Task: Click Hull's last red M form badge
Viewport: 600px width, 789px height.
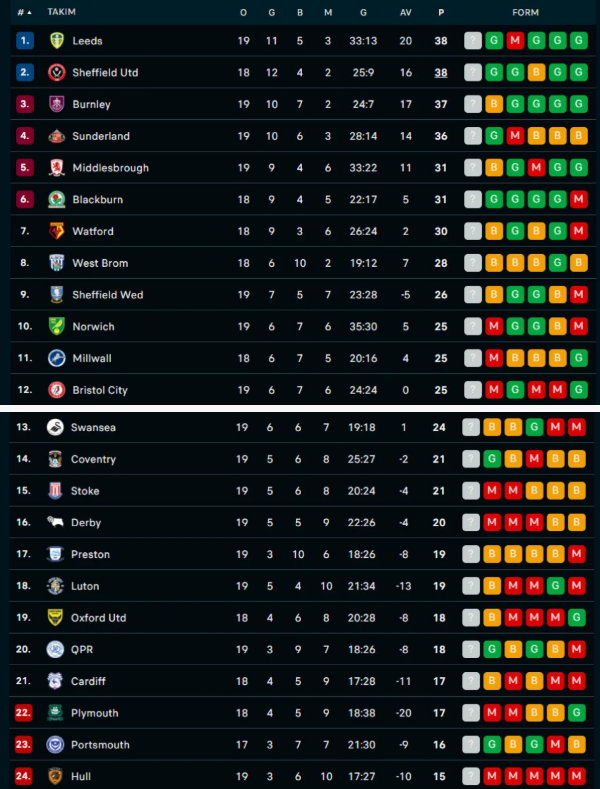Action: click(577, 776)
